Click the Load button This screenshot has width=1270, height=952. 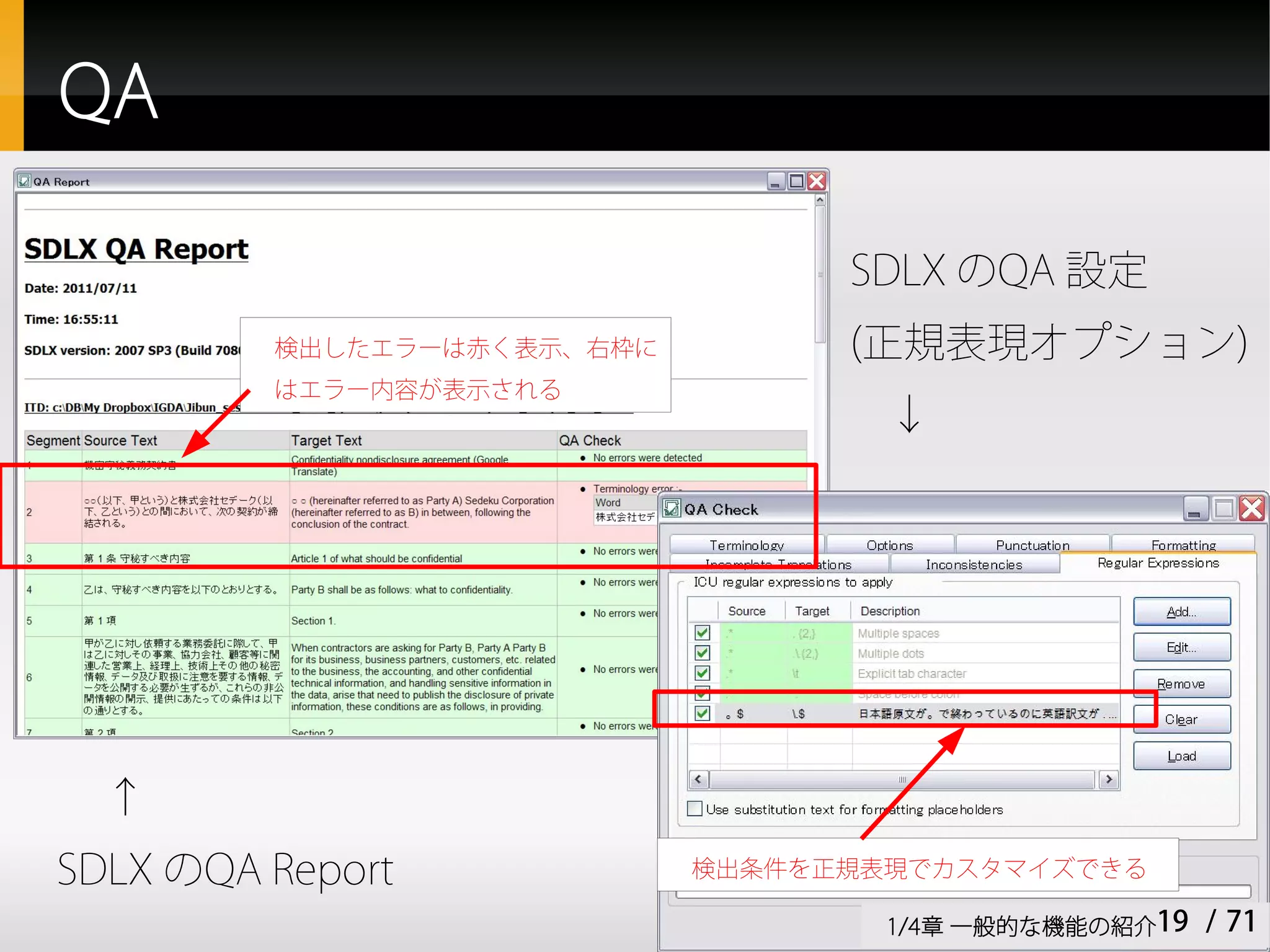point(1182,756)
